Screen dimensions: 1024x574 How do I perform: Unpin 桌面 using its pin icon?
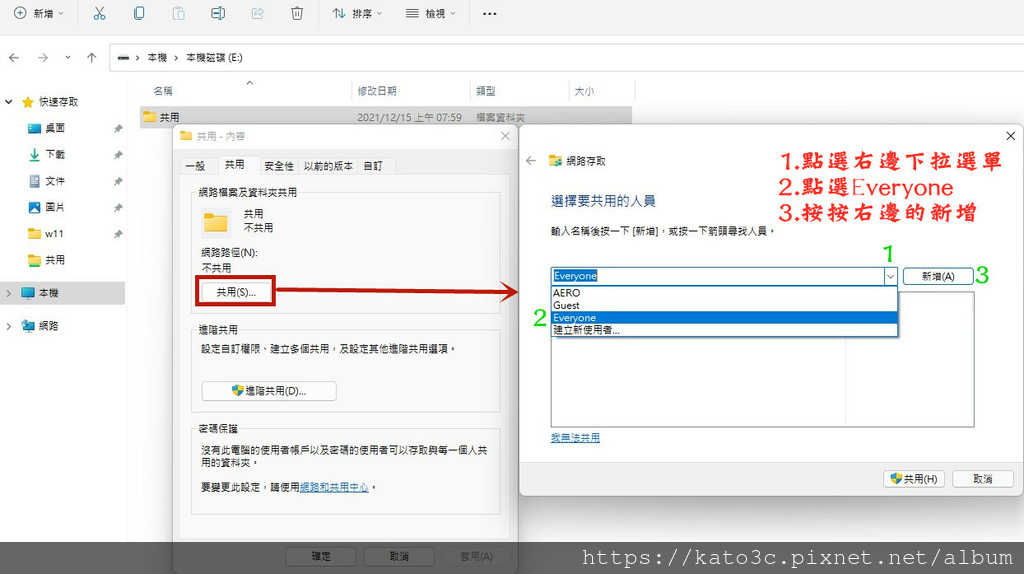click(x=118, y=129)
